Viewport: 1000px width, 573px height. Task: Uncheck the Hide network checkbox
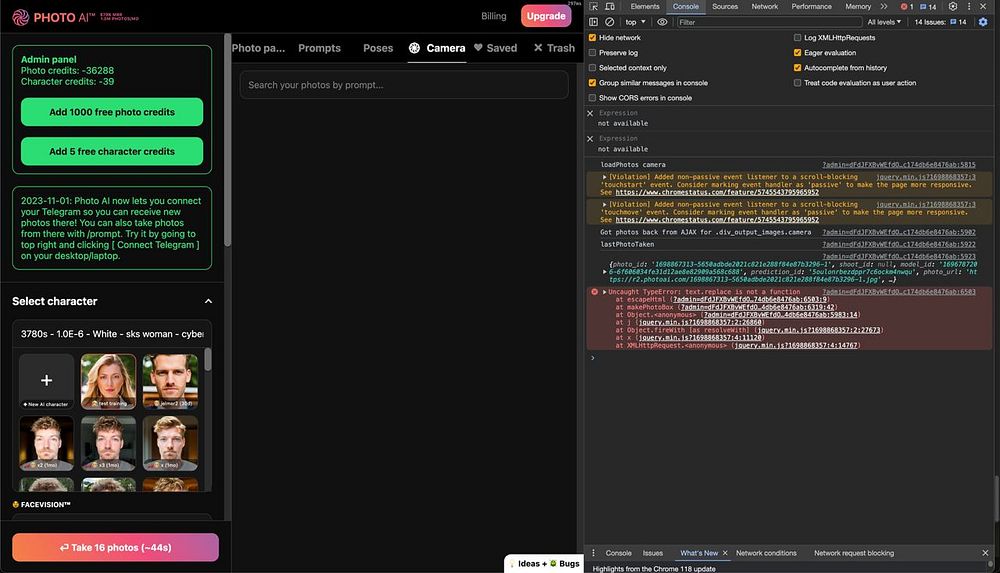pyautogui.click(x=592, y=38)
